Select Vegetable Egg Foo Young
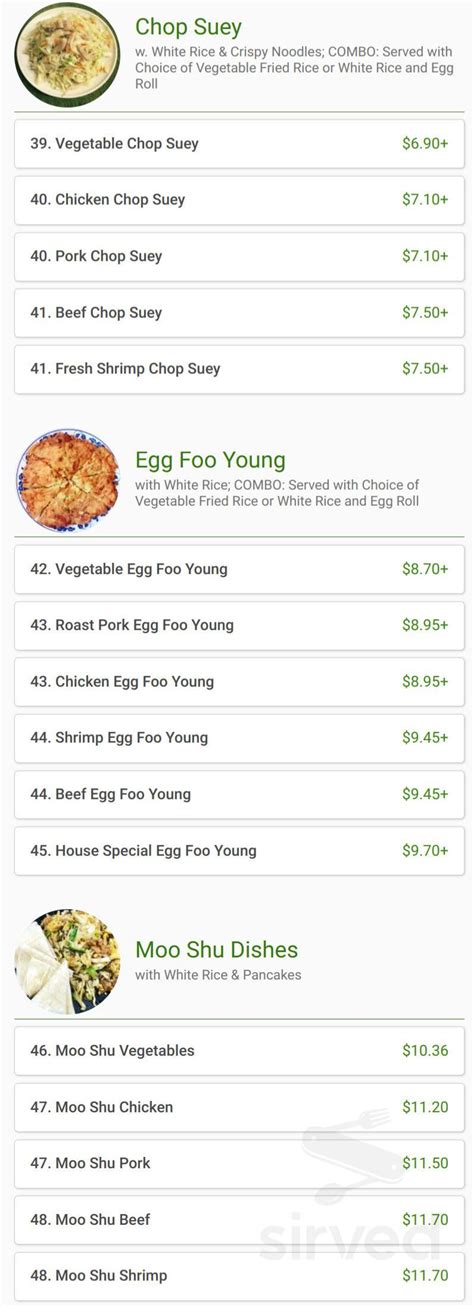 click(x=239, y=569)
